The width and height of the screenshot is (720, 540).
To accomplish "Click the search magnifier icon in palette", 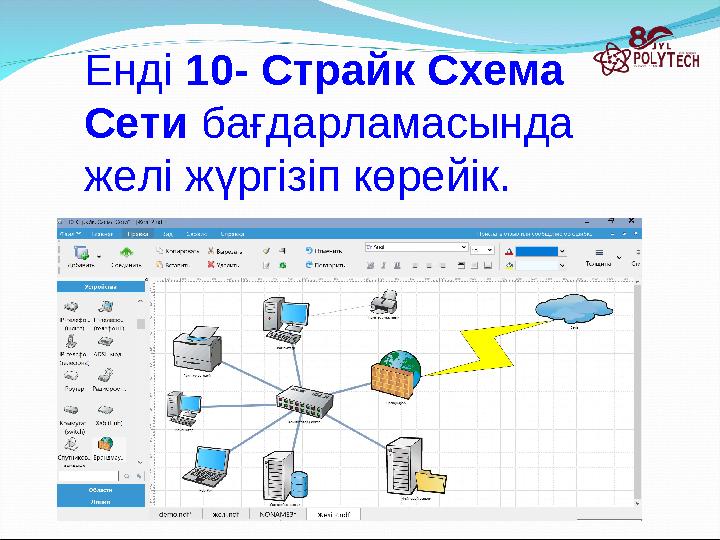I will click(127, 476).
